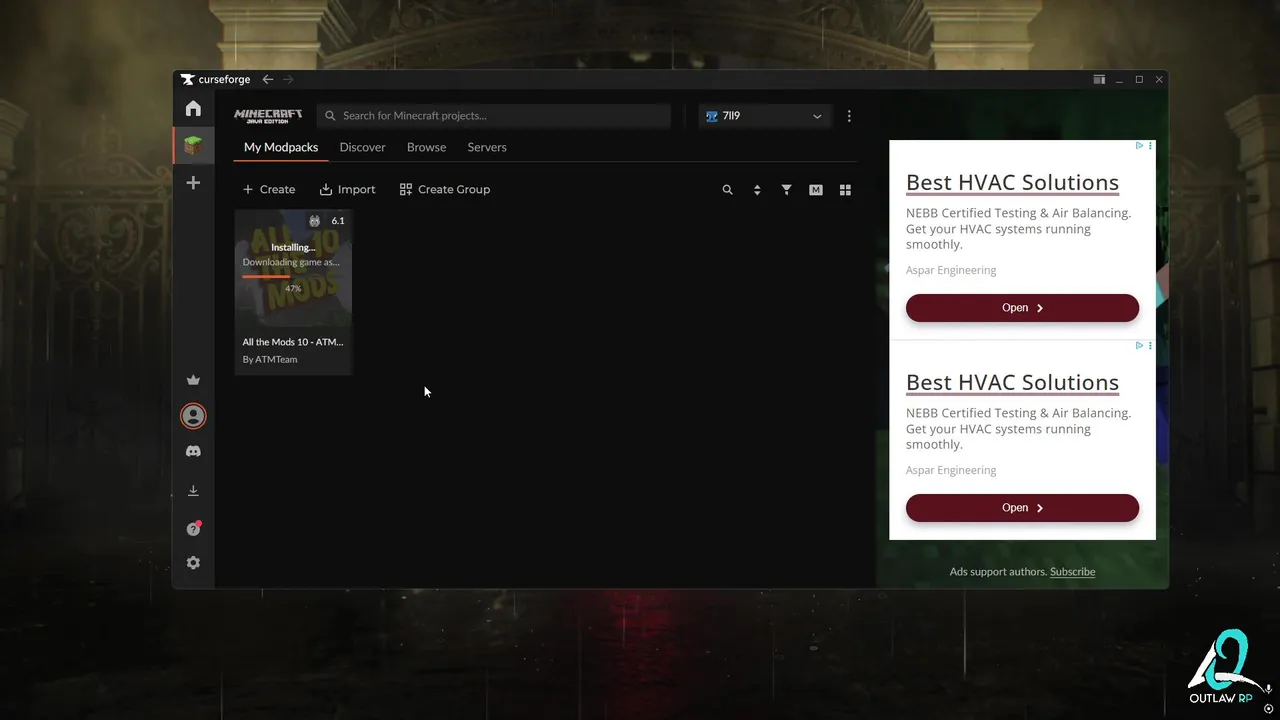The image size is (1280, 720).
Task: Click the lower ad's Best HVAC Solutions headline
Action: [x=1012, y=383]
